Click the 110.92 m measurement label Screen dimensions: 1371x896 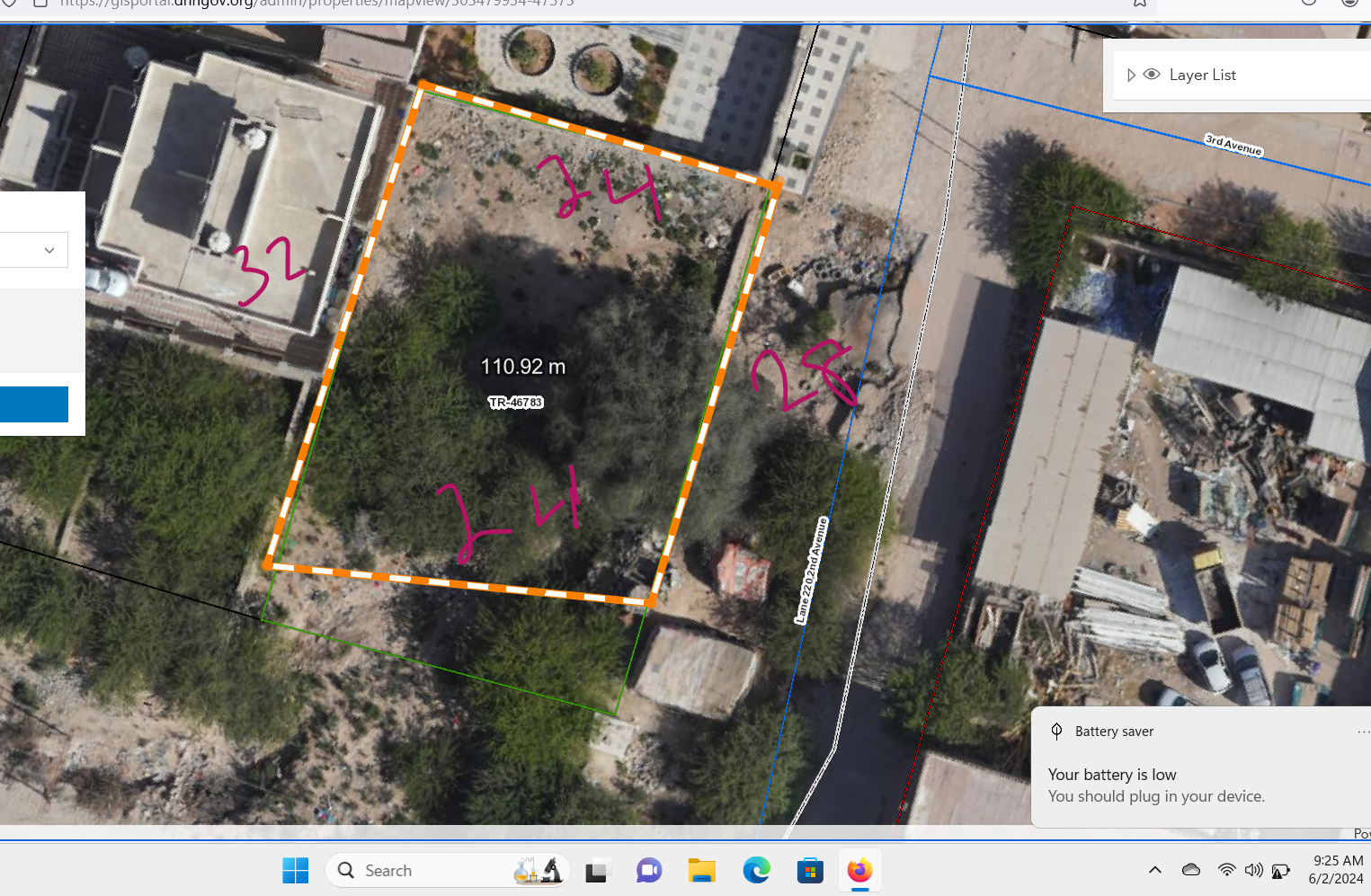[523, 367]
